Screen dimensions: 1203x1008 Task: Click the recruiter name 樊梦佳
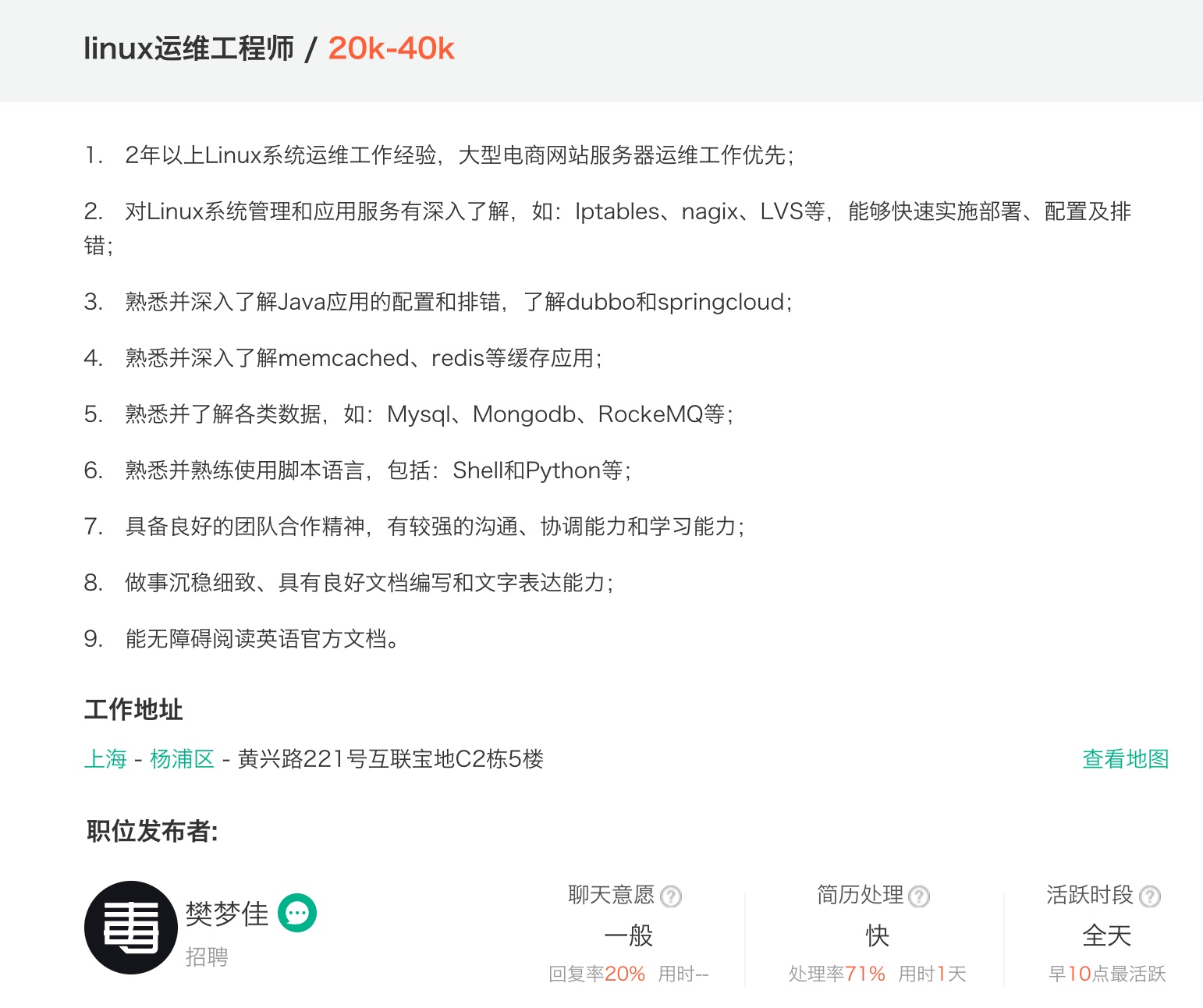pyautogui.click(x=227, y=914)
